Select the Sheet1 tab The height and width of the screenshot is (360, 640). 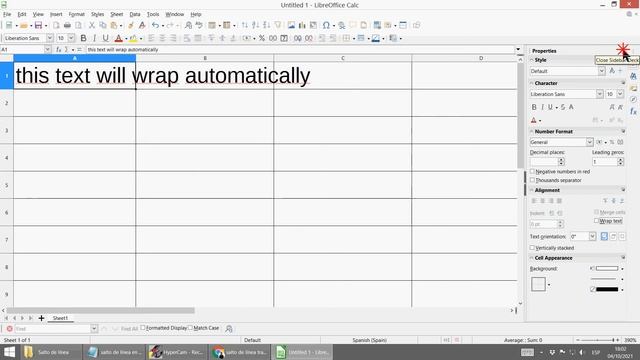60,318
